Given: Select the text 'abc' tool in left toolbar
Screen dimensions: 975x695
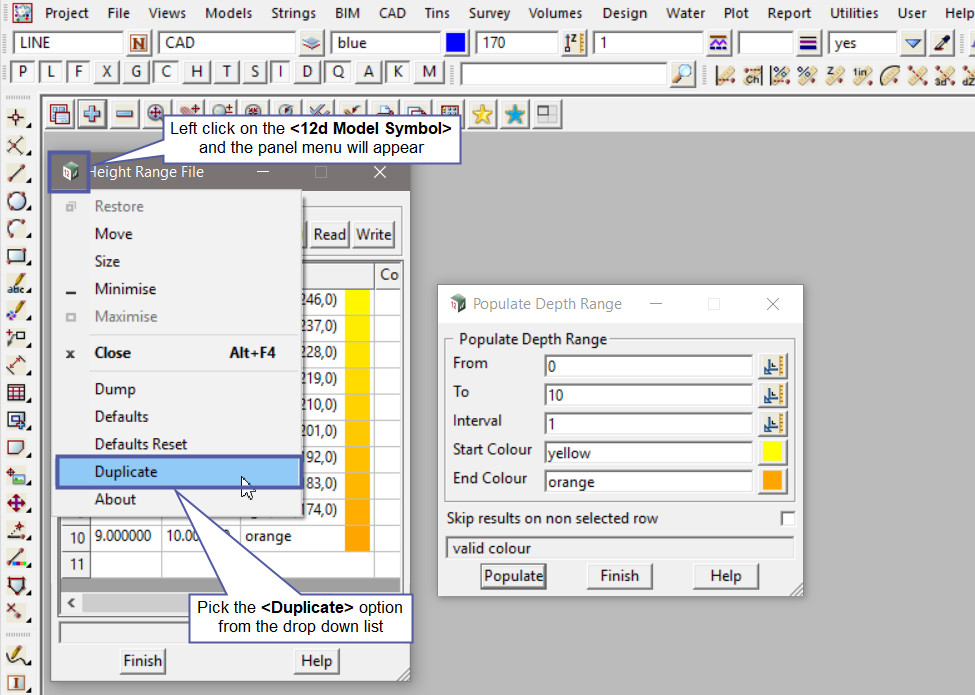Looking at the screenshot, I should coord(17,284).
